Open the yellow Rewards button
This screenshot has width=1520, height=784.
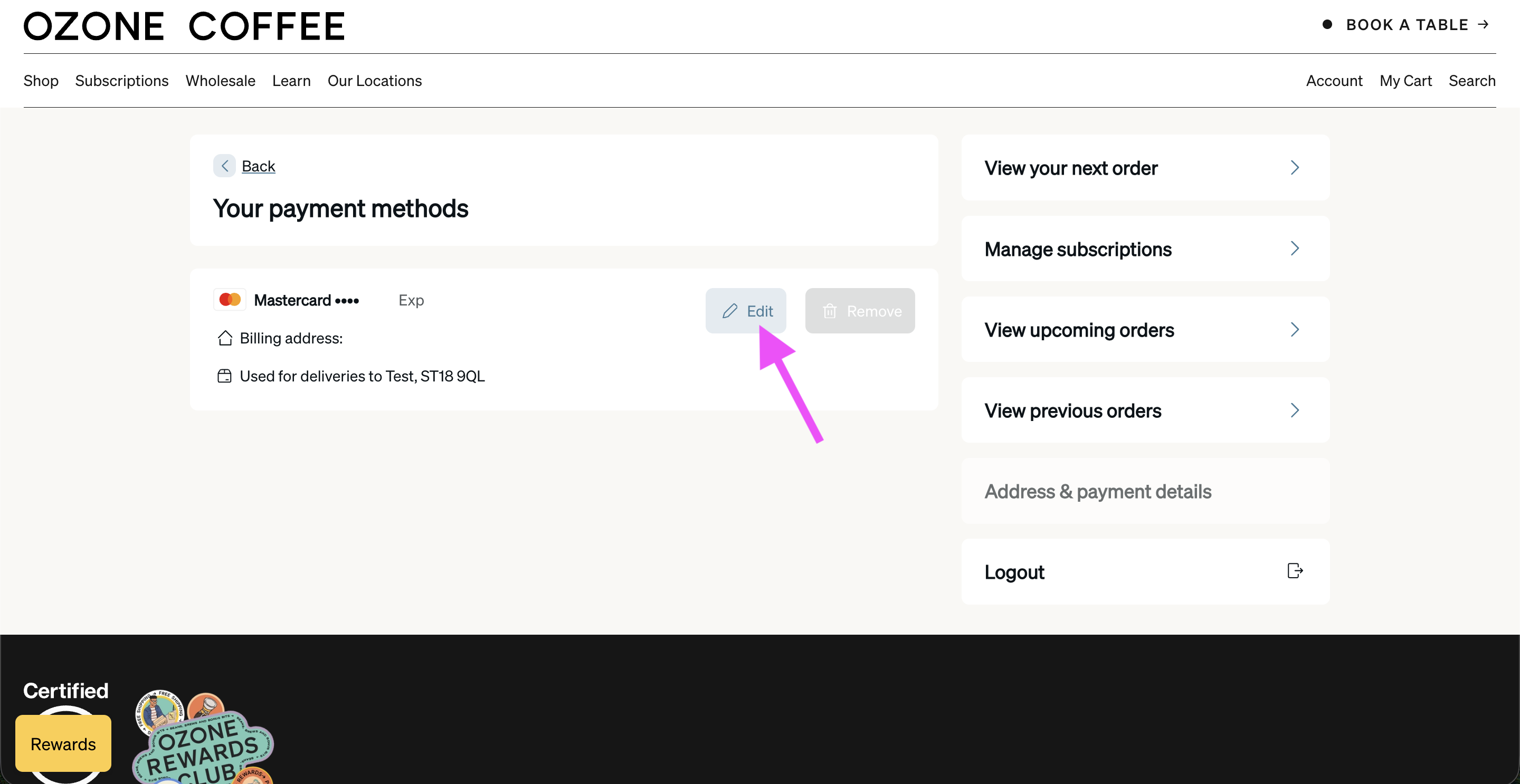coord(63,743)
